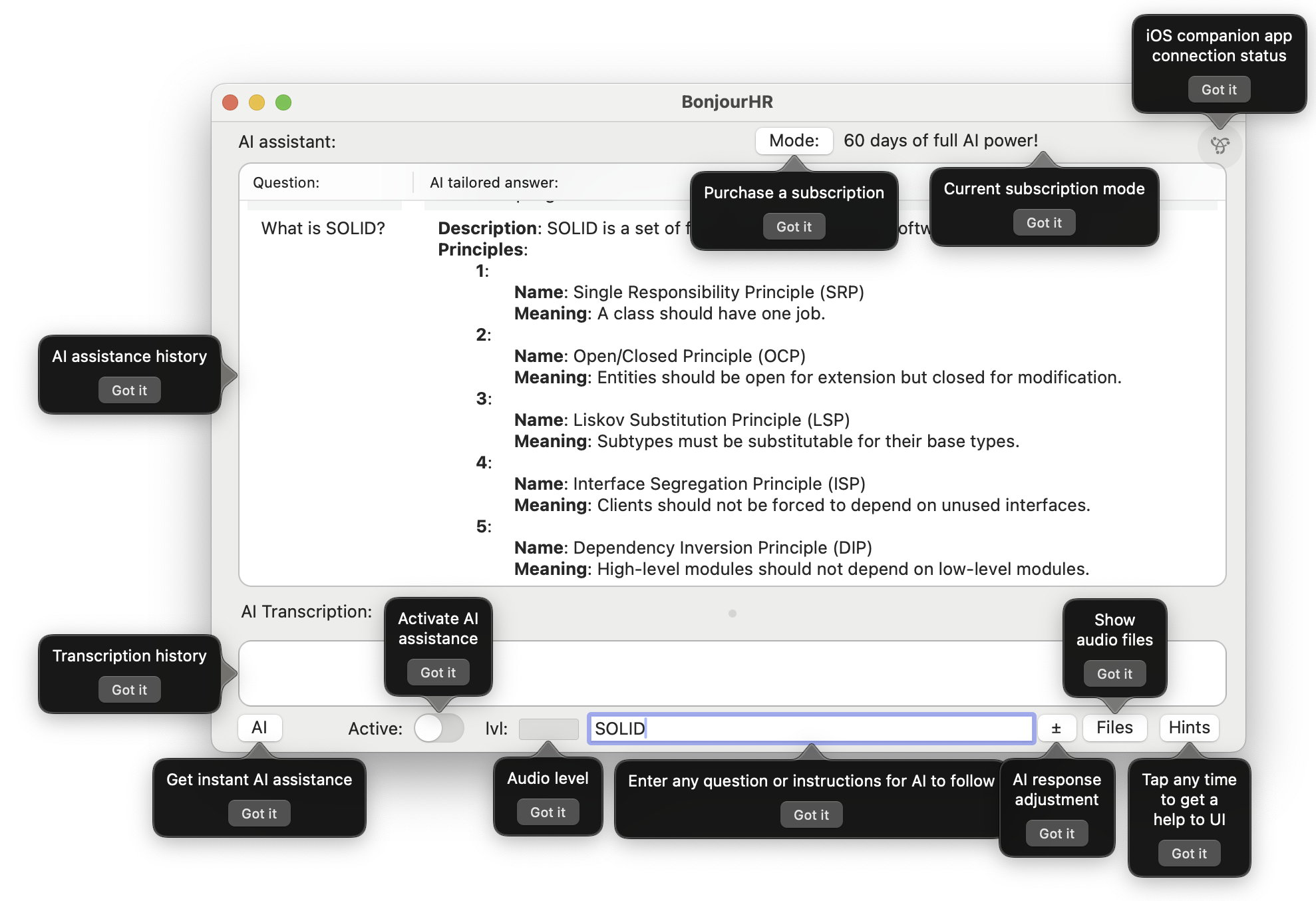The height and width of the screenshot is (901, 1316).
Task: Dismiss the Show audio files hint
Action: point(1114,673)
